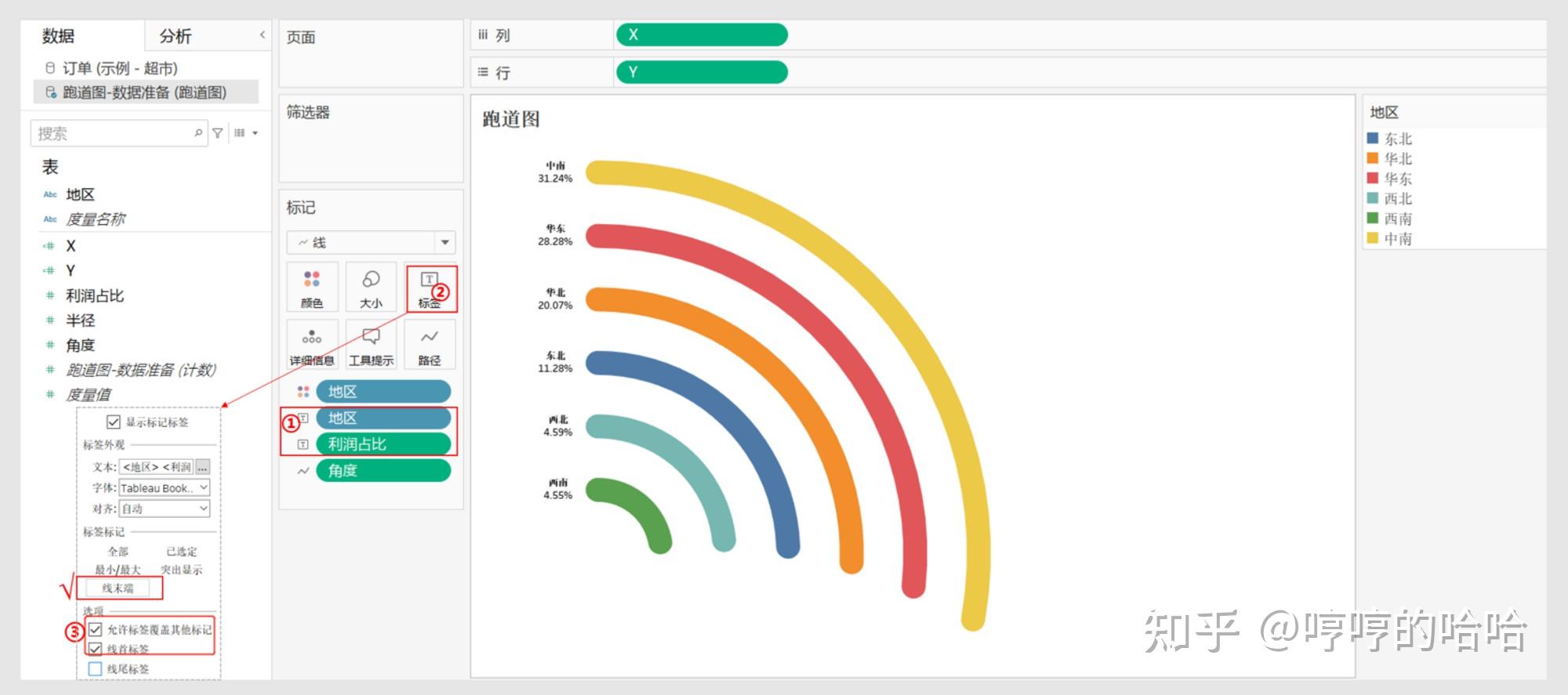Click the 华东 red legend swatch
The width and height of the screenshot is (1568, 695).
[x=1373, y=178]
